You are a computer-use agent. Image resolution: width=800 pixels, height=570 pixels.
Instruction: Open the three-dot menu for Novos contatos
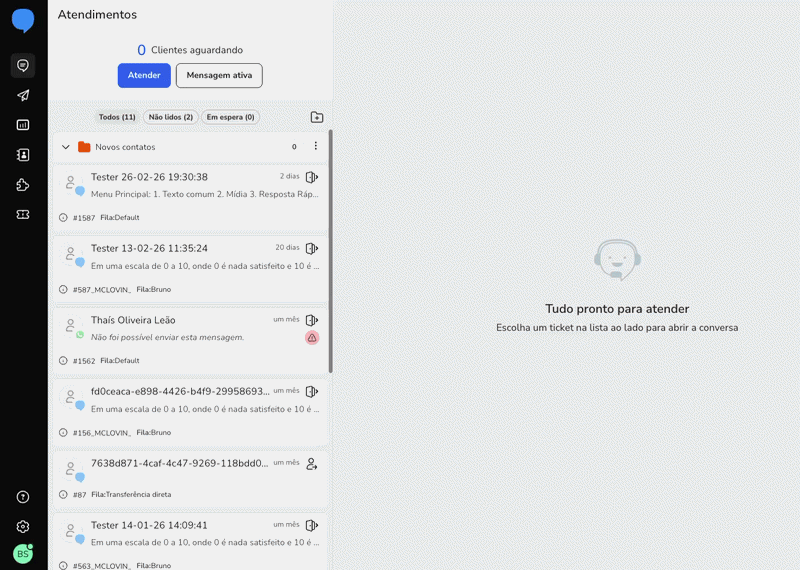(x=316, y=146)
